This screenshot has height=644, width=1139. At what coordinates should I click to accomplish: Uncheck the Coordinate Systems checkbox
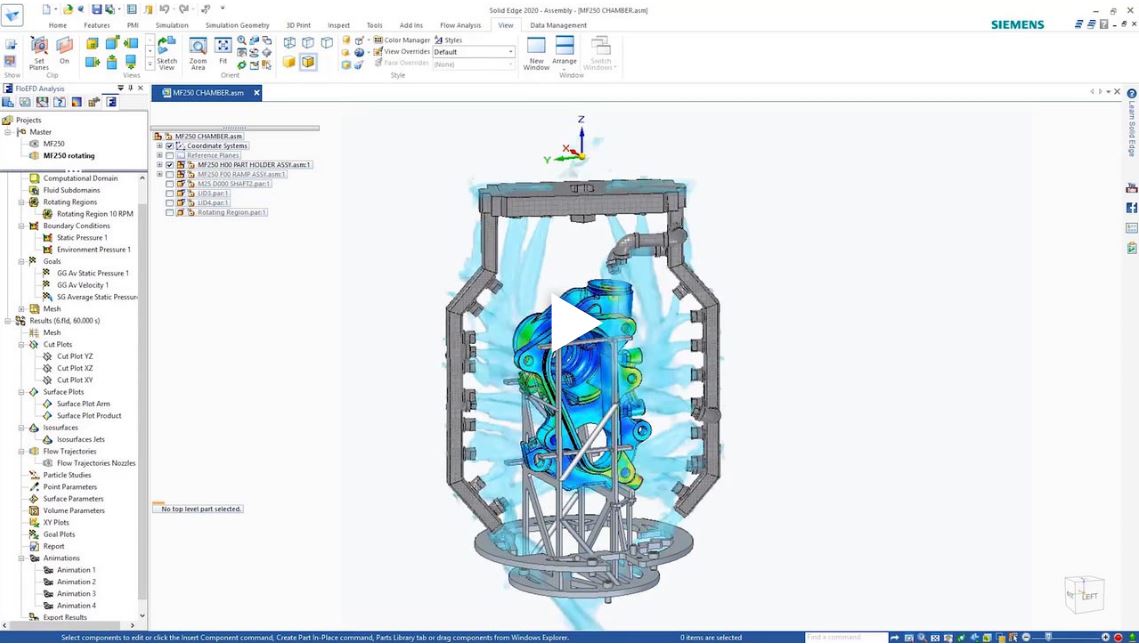(x=170, y=146)
